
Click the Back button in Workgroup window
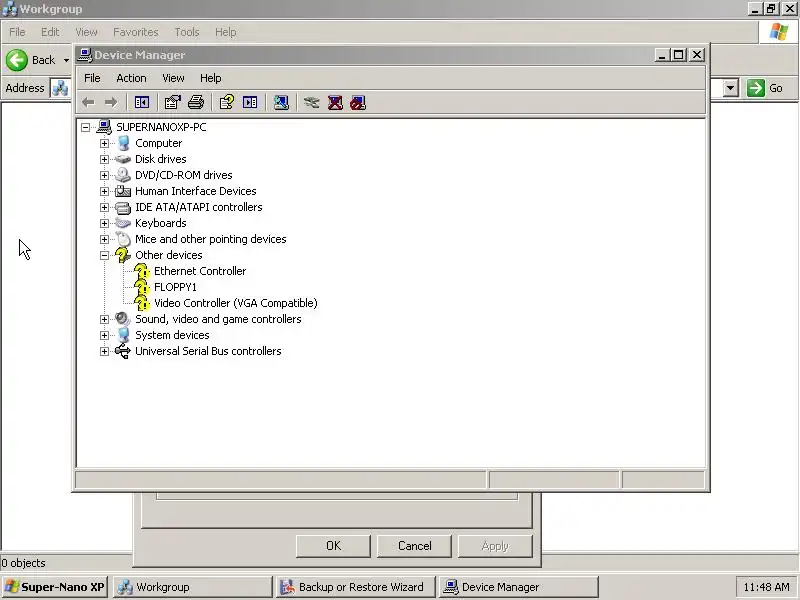click(31, 60)
